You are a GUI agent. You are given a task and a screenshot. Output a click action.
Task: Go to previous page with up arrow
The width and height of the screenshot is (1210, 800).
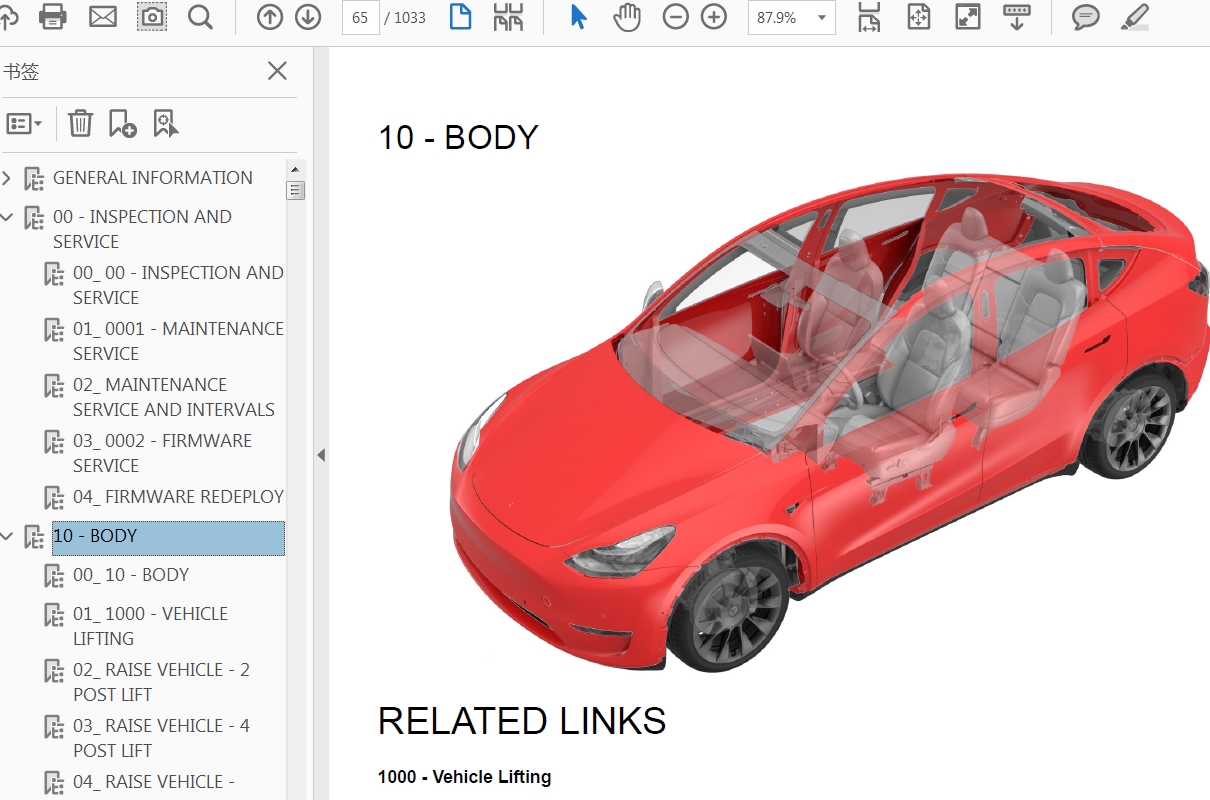[270, 17]
